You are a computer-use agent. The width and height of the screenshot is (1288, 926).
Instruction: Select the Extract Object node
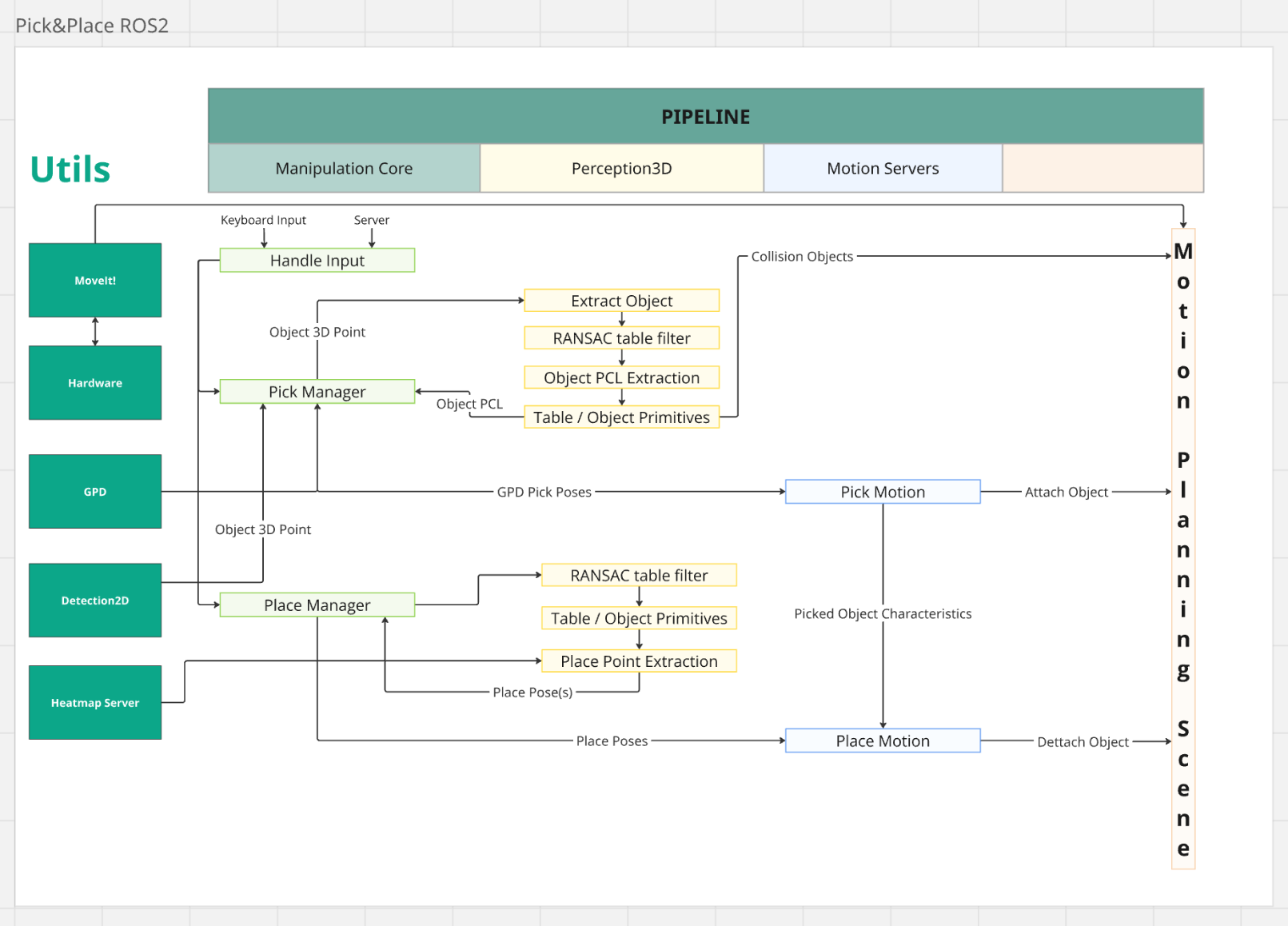coord(621,301)
